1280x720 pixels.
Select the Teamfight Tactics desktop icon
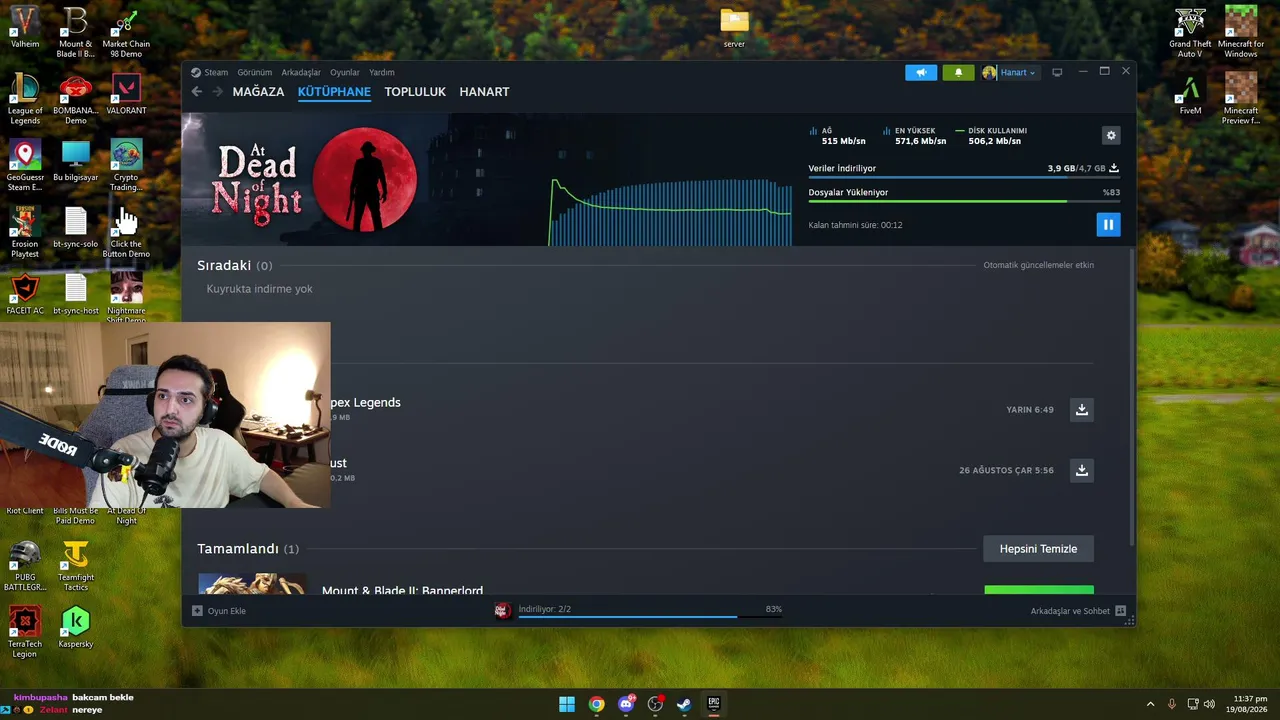pyautogui.click(x=75, y=566)
